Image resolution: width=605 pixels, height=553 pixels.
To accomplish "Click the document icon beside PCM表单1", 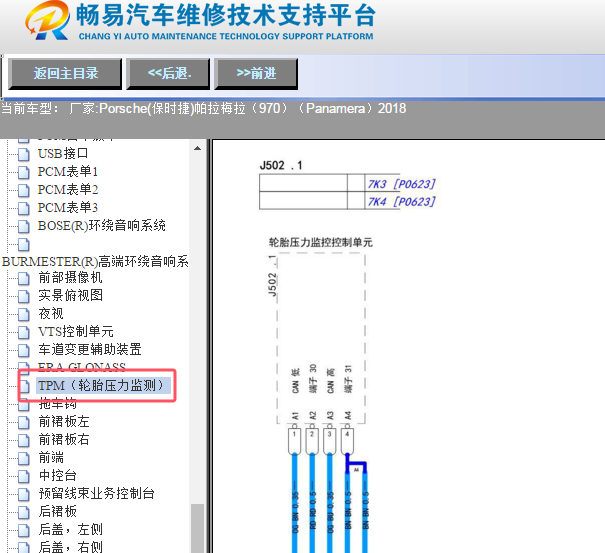I will (x=24, y=172).
